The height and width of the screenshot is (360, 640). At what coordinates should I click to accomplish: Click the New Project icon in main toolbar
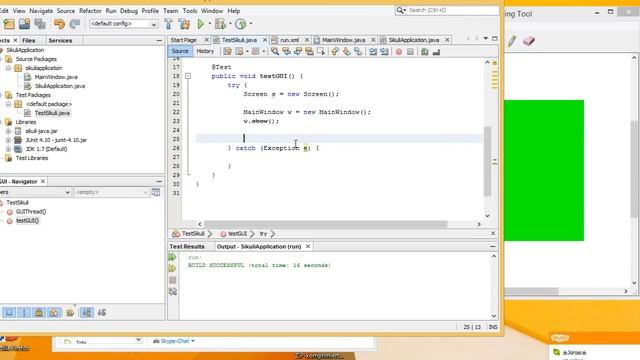pyautogui.click(x=9, y=24)
